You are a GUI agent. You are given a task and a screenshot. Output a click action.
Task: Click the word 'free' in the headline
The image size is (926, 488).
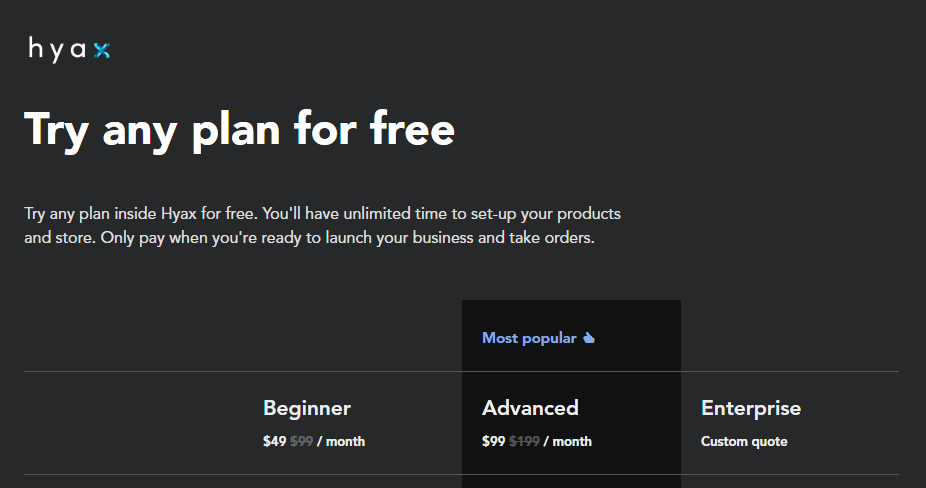tap(412, 128)
